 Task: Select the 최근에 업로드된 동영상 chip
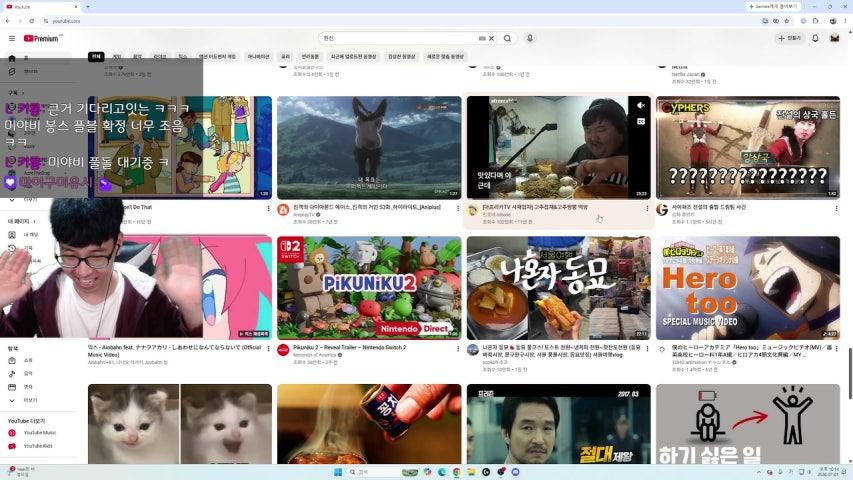coord(354,57)
